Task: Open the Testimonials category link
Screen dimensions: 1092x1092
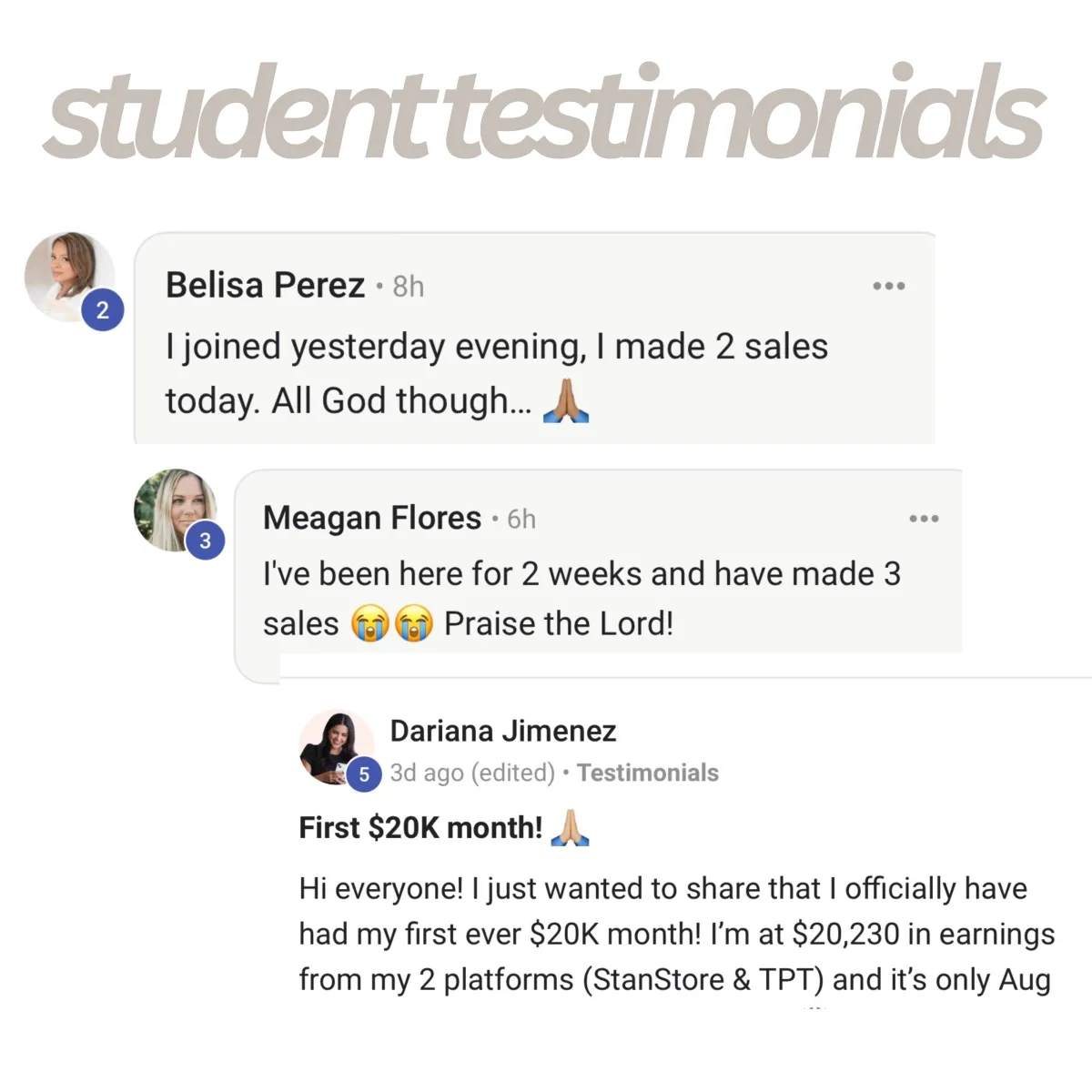Action: (647, 773)
